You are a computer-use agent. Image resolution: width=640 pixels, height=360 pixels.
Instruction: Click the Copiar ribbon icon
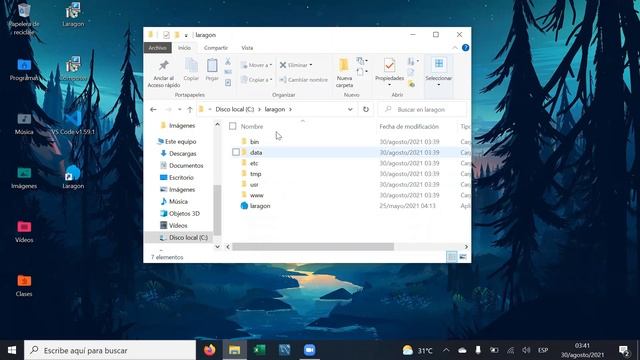click(x=191, y=65)
